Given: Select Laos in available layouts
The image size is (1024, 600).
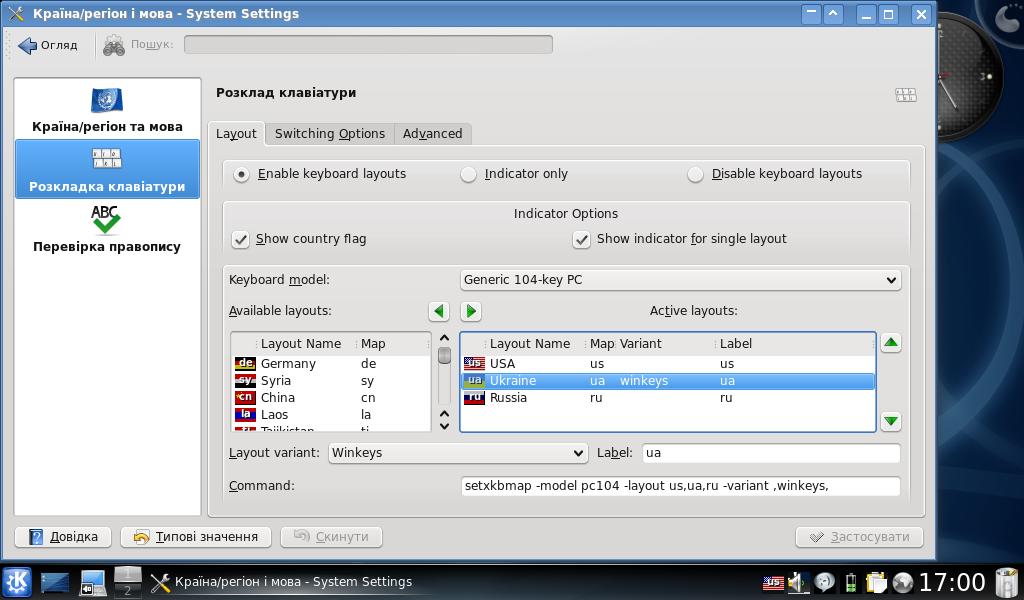Looking at the screenshot, I should 332,415.
